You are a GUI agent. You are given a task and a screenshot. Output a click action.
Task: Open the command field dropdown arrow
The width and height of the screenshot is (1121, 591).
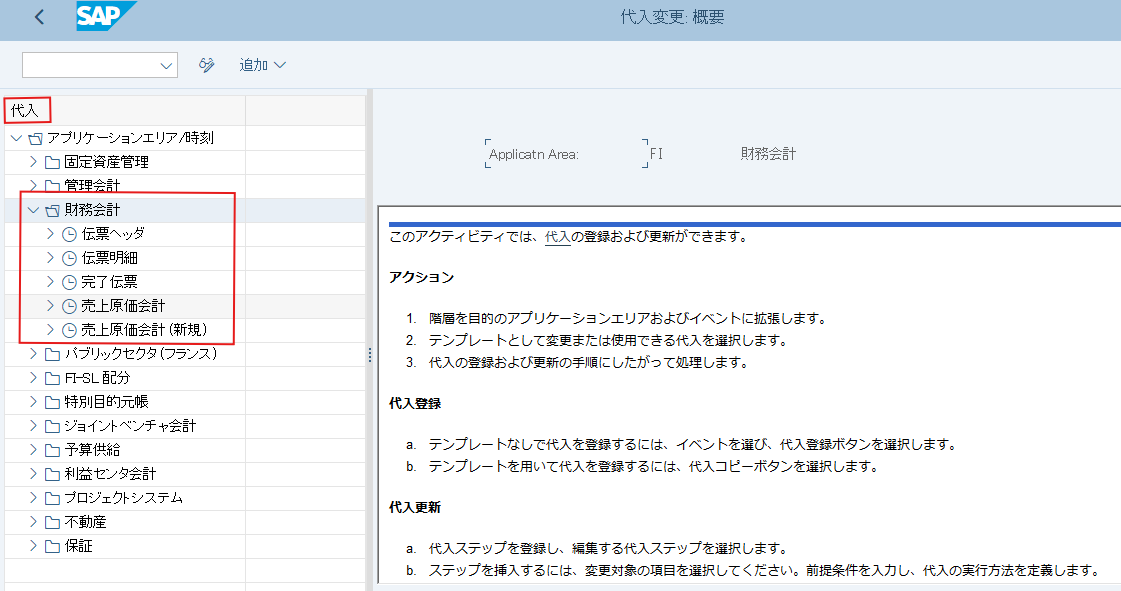pyautogui.click(x=166, y=65)
